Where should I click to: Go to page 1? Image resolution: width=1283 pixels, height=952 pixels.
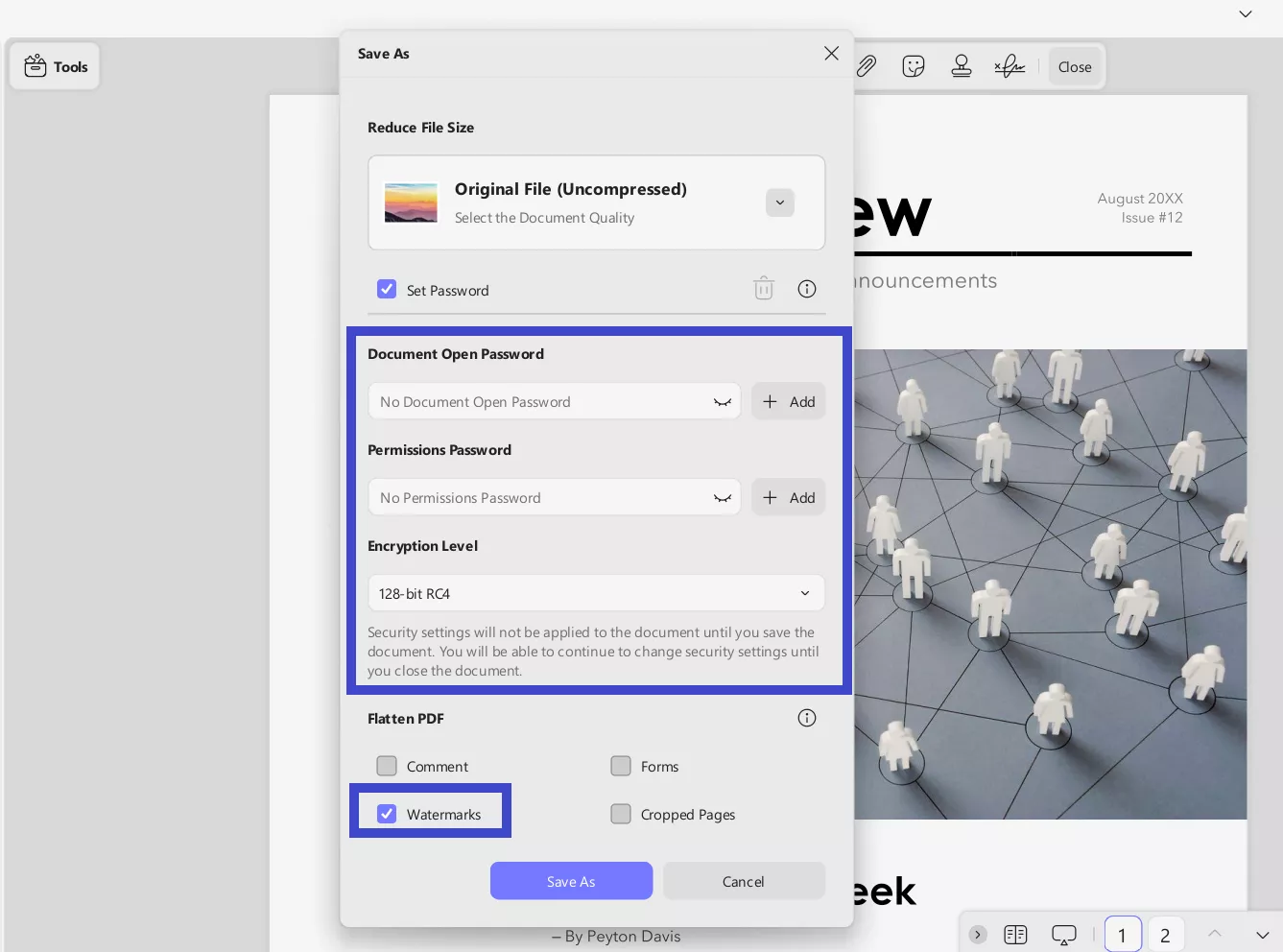[x=1123, y=935]
